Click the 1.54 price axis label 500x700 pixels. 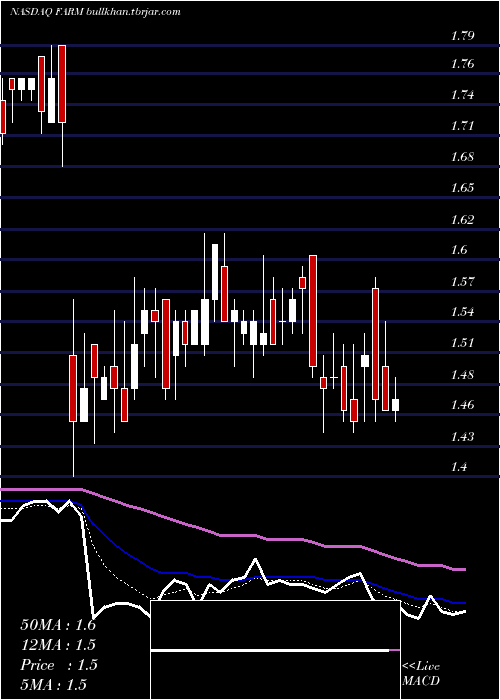pyautogui.click(x=465, y=312)
